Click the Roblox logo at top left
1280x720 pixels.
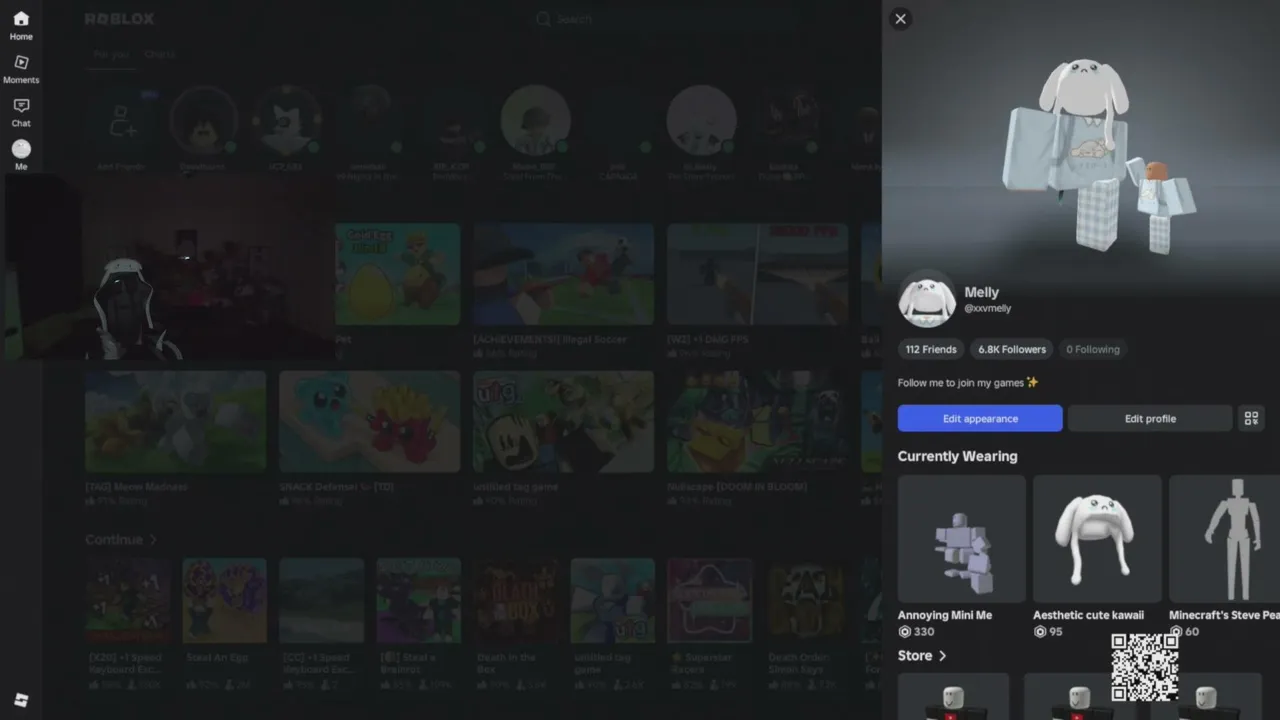(119, 19)
